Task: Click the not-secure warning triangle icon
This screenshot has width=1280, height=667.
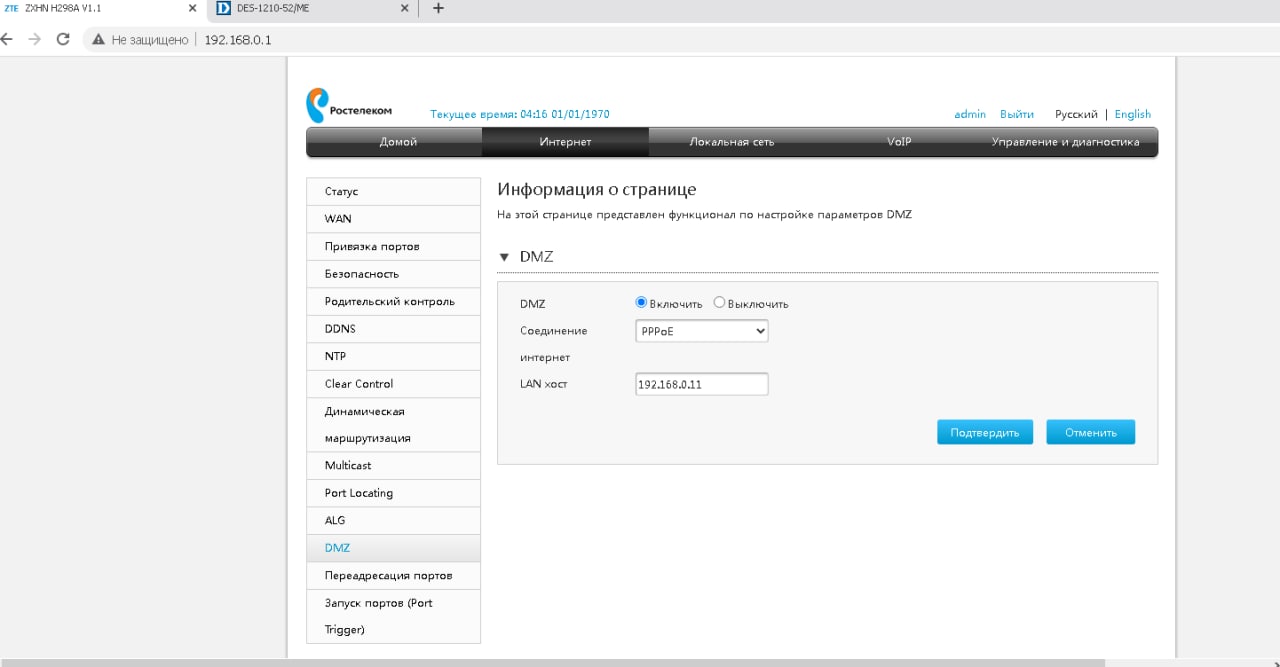Action: point(98,40)
